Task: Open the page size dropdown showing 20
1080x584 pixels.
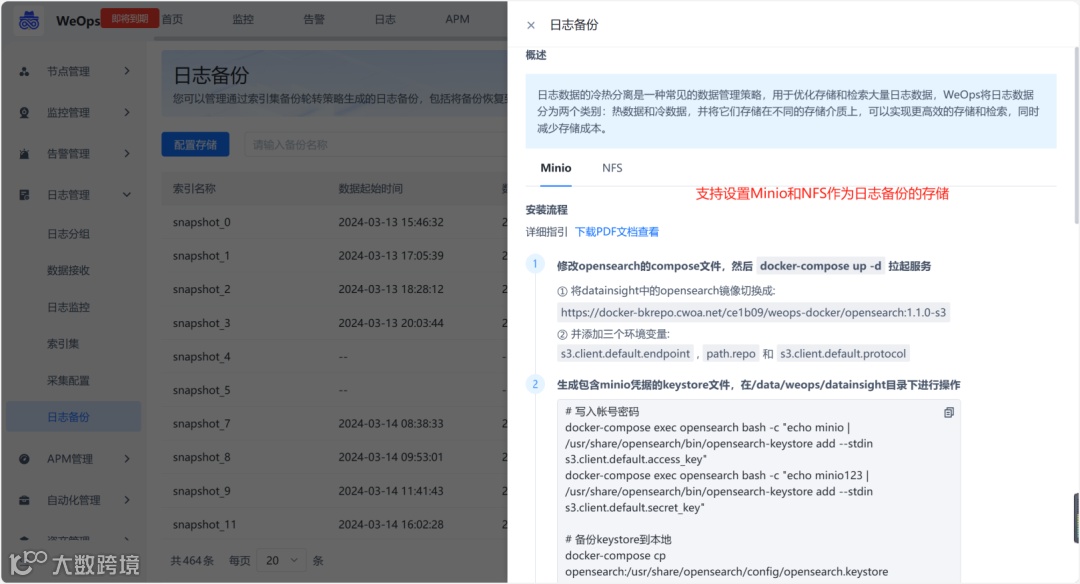Action: click(x=281, y=561)
